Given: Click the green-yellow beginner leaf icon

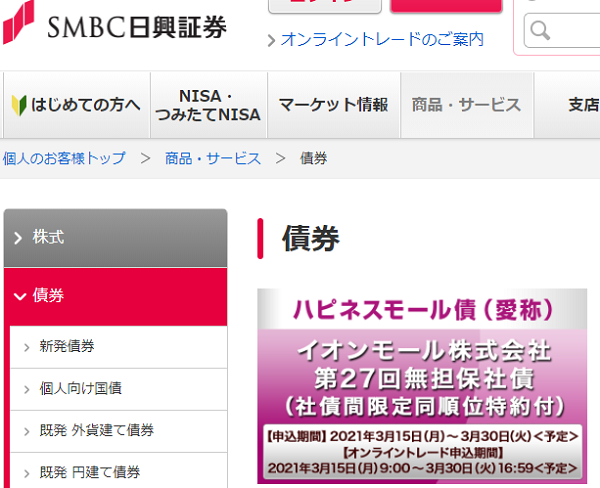Looking at the screenshot, I should point(19,105).
